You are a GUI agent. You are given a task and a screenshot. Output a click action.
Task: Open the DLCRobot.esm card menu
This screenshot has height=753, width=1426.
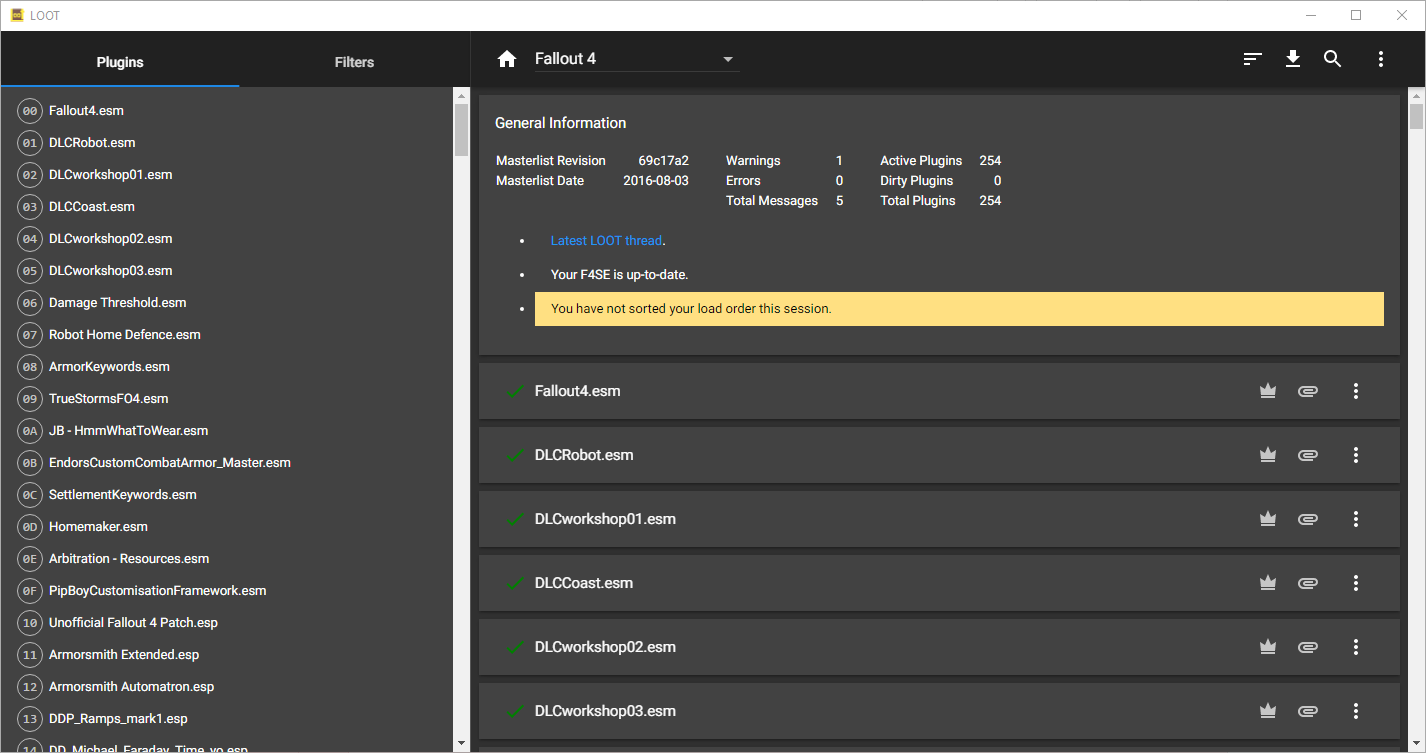[1356, 455]
